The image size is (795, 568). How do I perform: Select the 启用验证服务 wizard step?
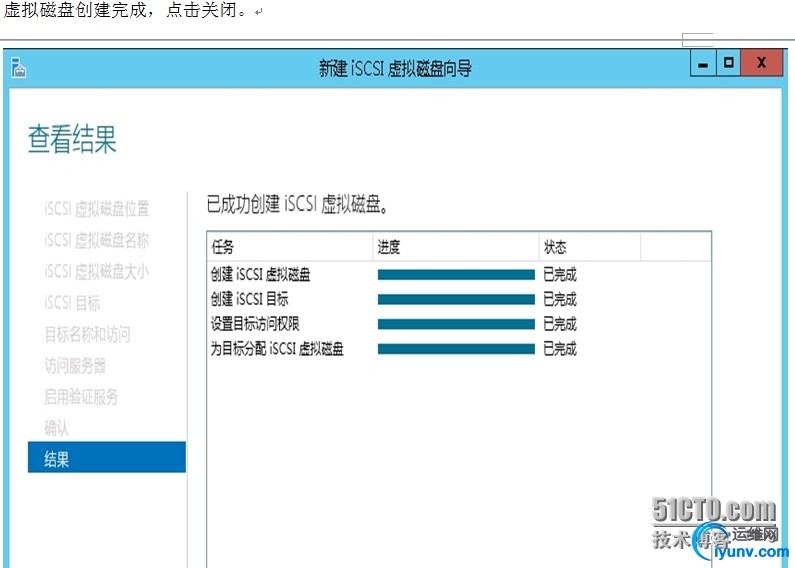click(x=81, y=397)
